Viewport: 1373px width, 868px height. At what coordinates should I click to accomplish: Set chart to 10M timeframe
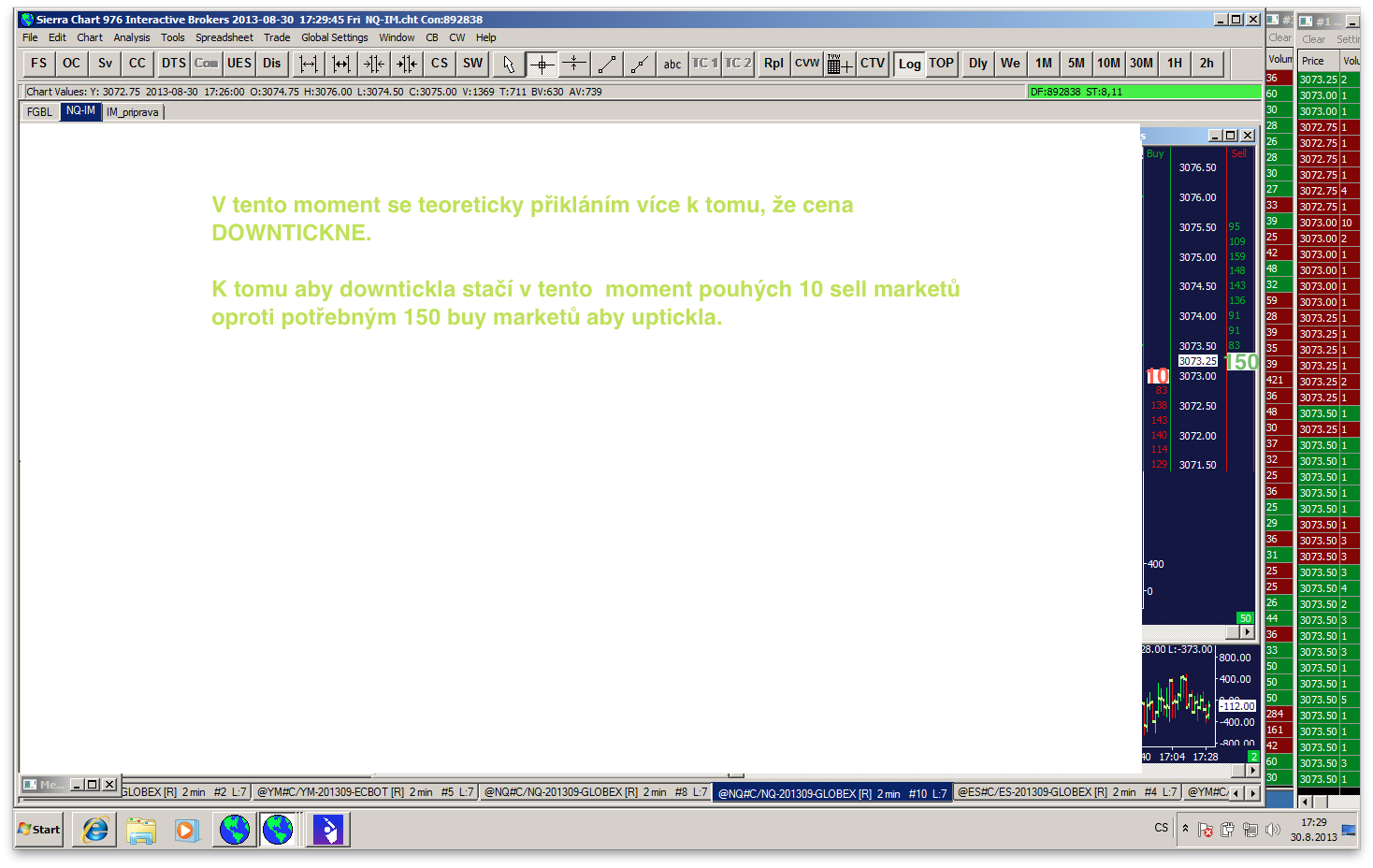click(x=1109, y=64)
